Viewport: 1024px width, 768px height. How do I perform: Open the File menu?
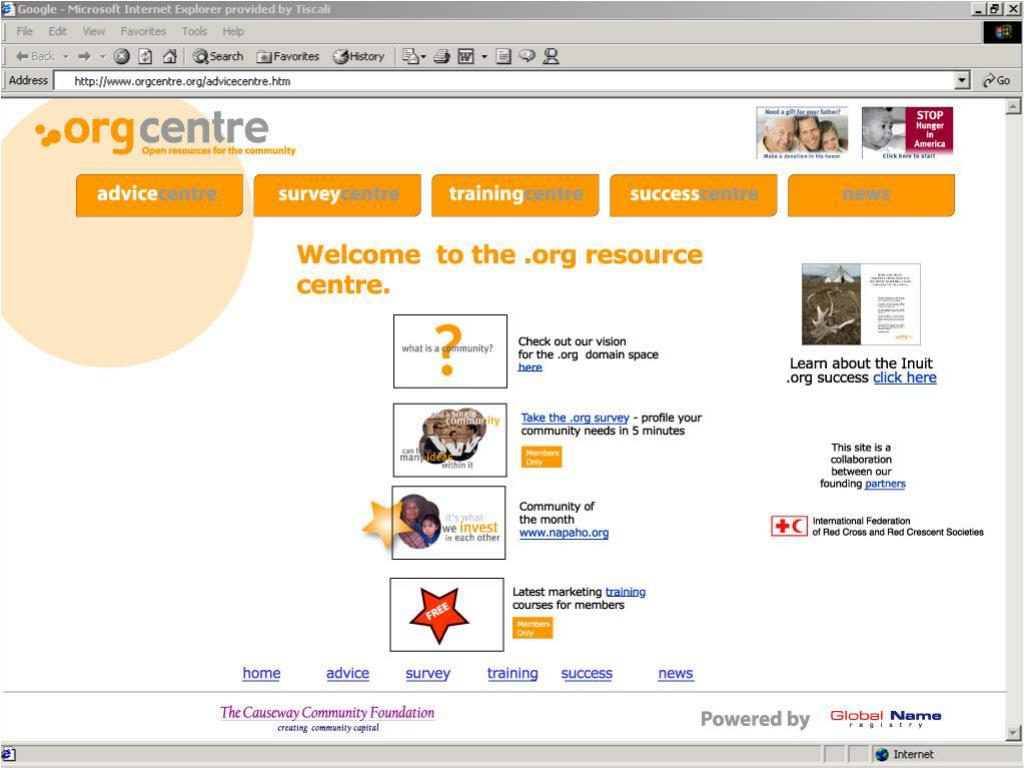coord(25,31)
